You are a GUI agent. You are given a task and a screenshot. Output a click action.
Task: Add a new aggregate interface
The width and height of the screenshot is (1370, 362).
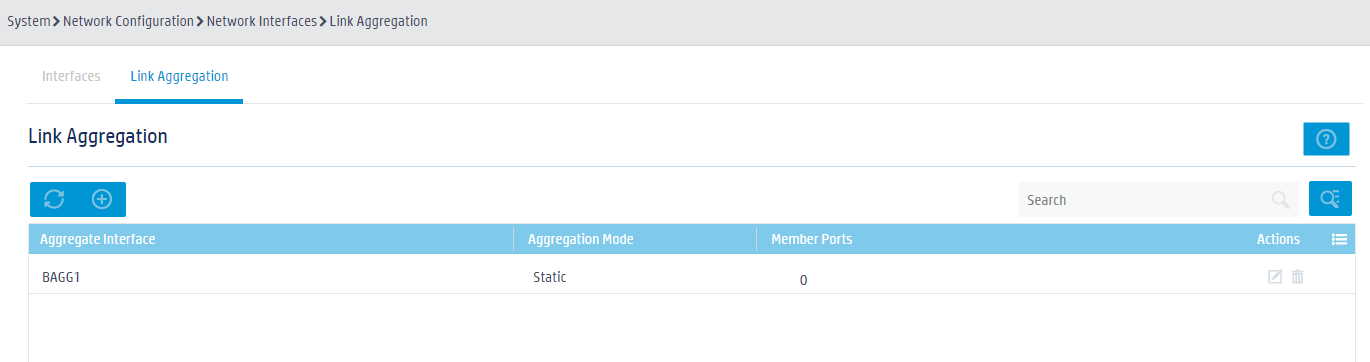click(x=102, y=199)
